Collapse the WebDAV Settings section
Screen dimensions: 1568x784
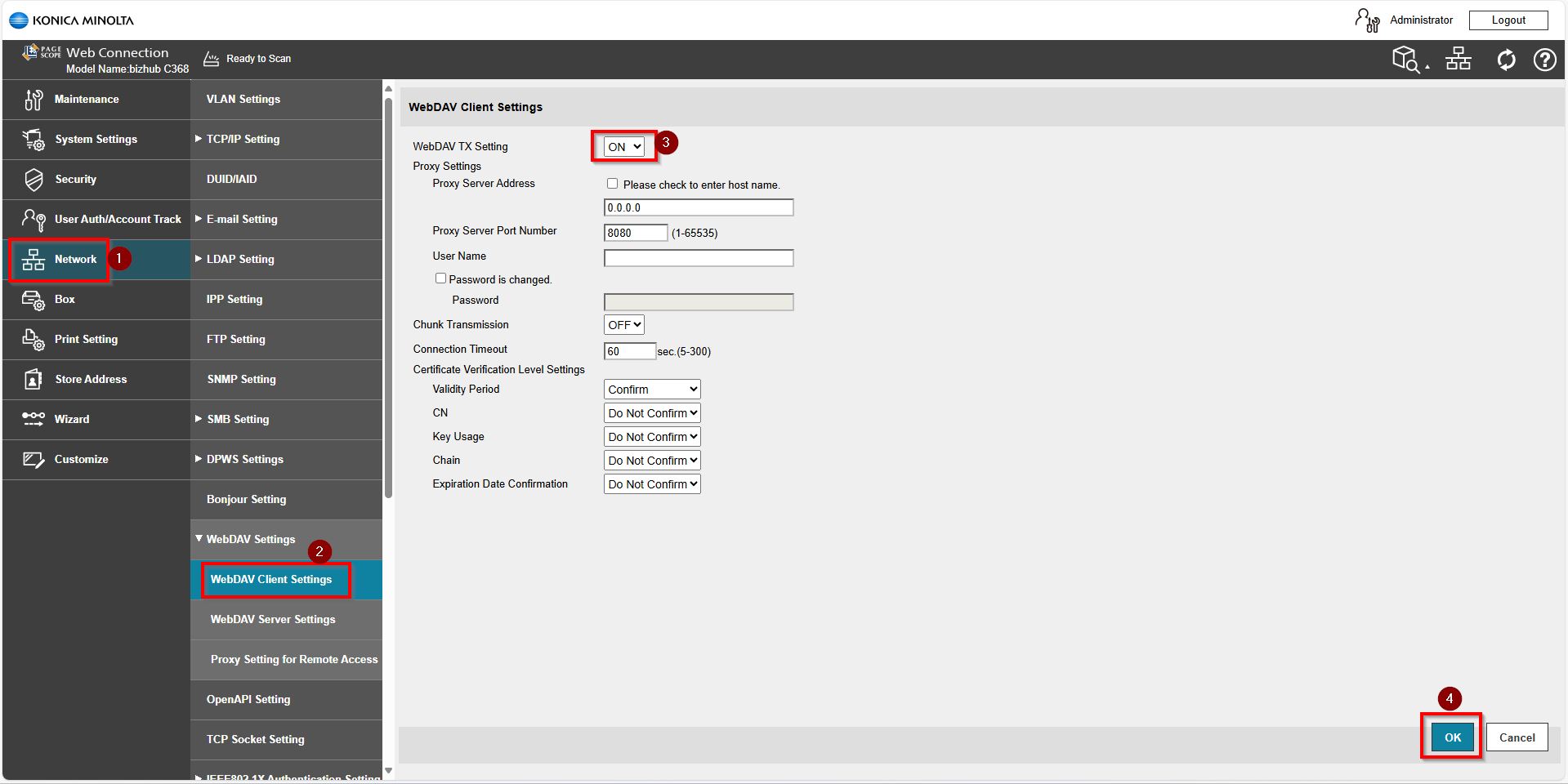click(x=249, y=539)
